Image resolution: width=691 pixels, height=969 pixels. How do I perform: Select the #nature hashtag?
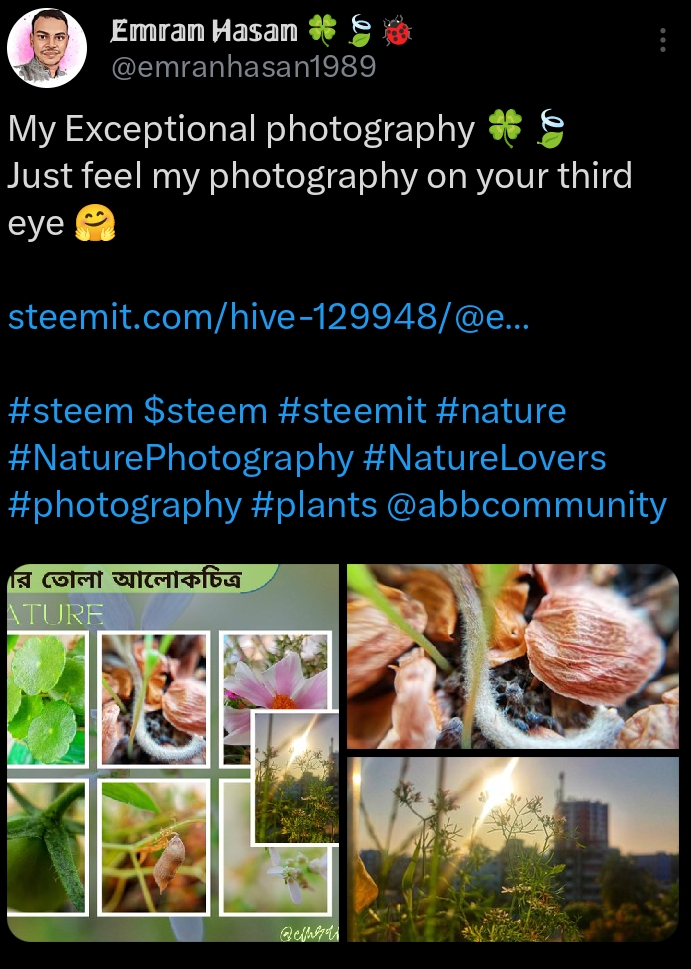coord(501,411)
